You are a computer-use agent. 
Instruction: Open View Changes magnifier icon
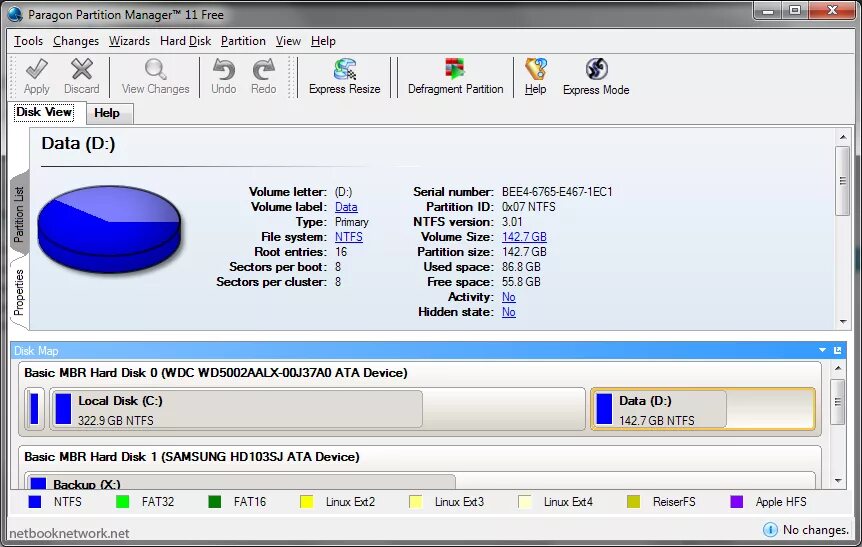(156, 69)
